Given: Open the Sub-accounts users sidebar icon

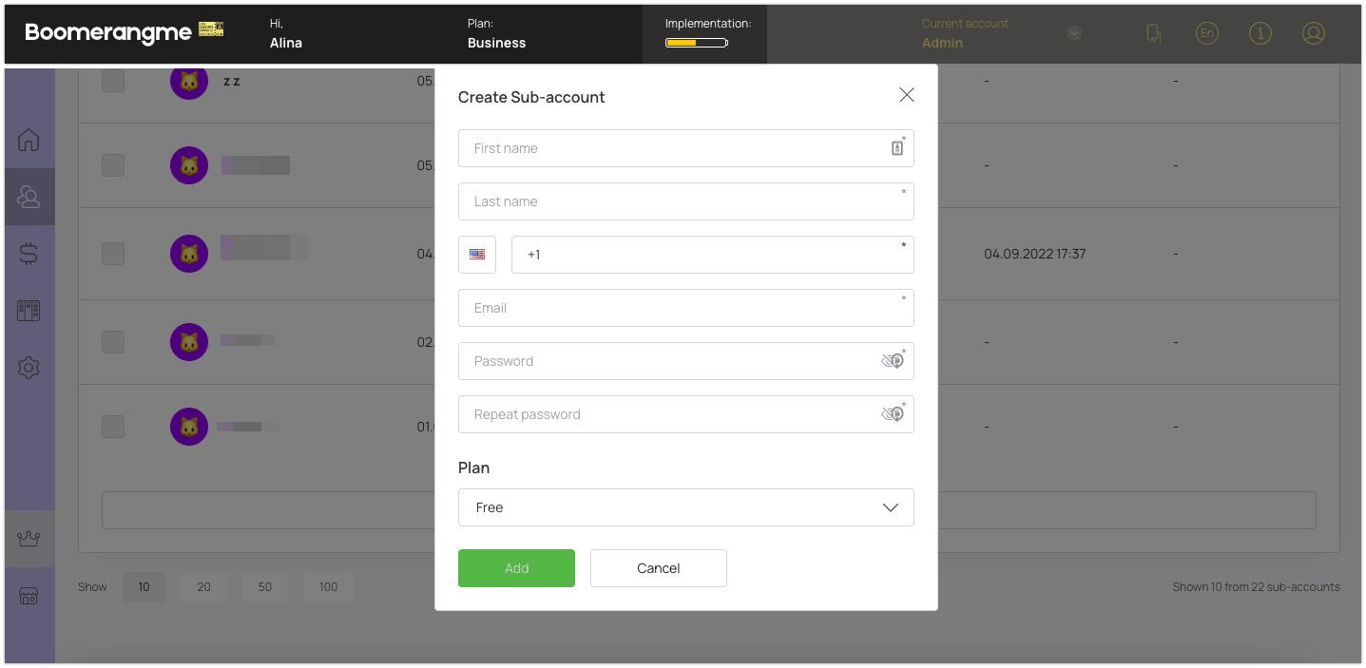Looking at the screenshot, I should click(29, 197).
